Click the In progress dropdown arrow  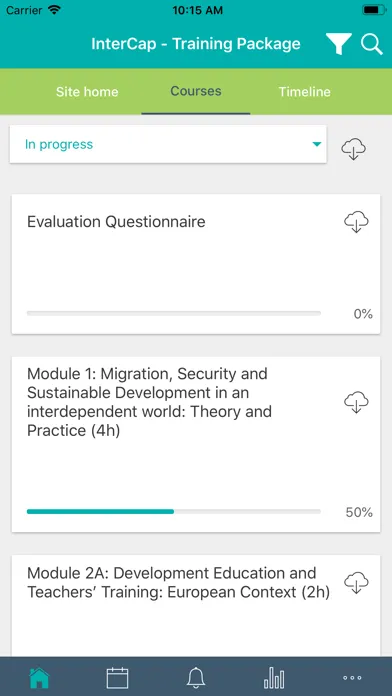317,144
